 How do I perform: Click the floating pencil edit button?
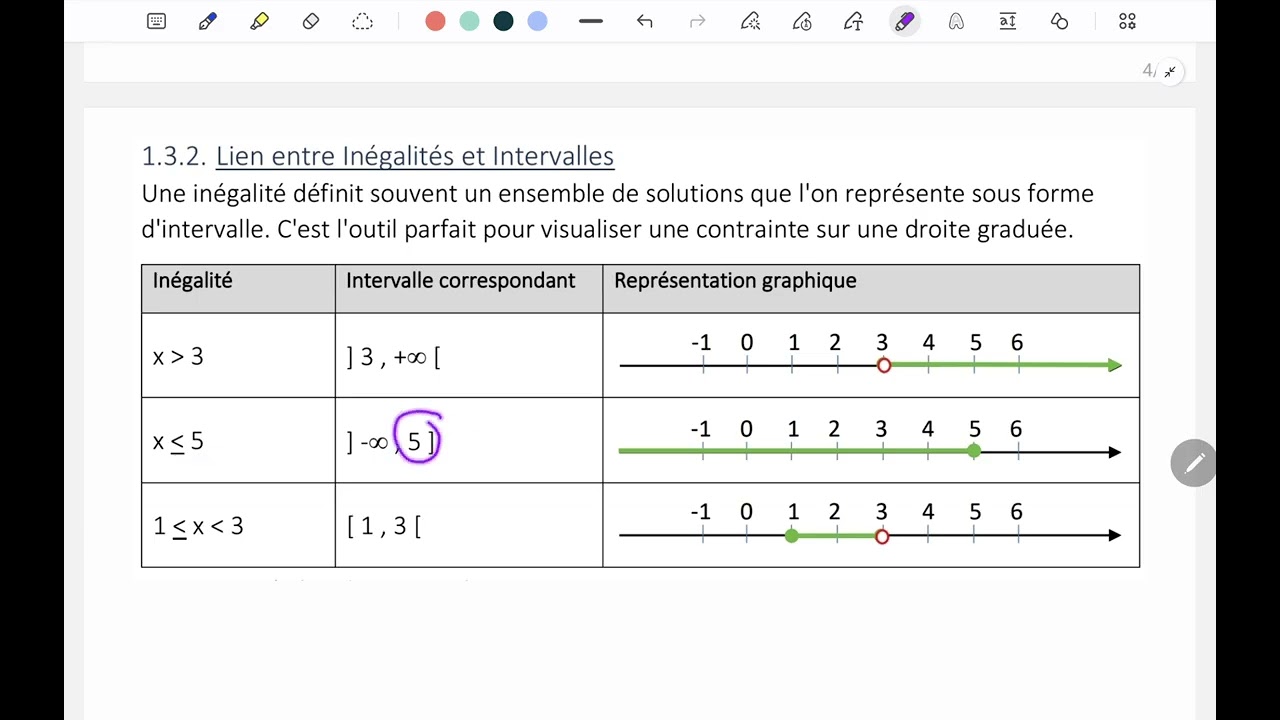click(x=1193, y=463)
